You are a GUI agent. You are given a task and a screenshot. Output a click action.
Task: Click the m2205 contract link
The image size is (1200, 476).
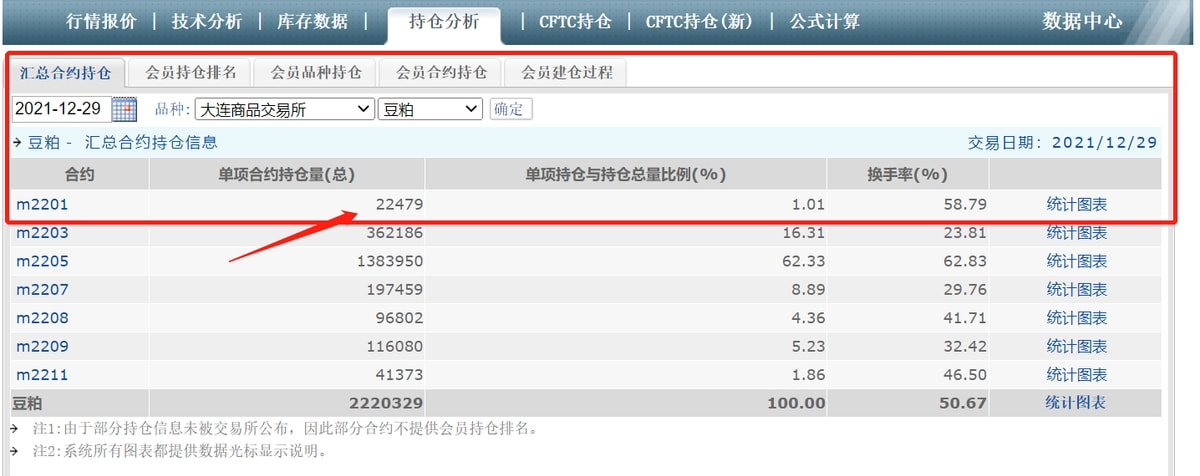[x=42, y=261]
